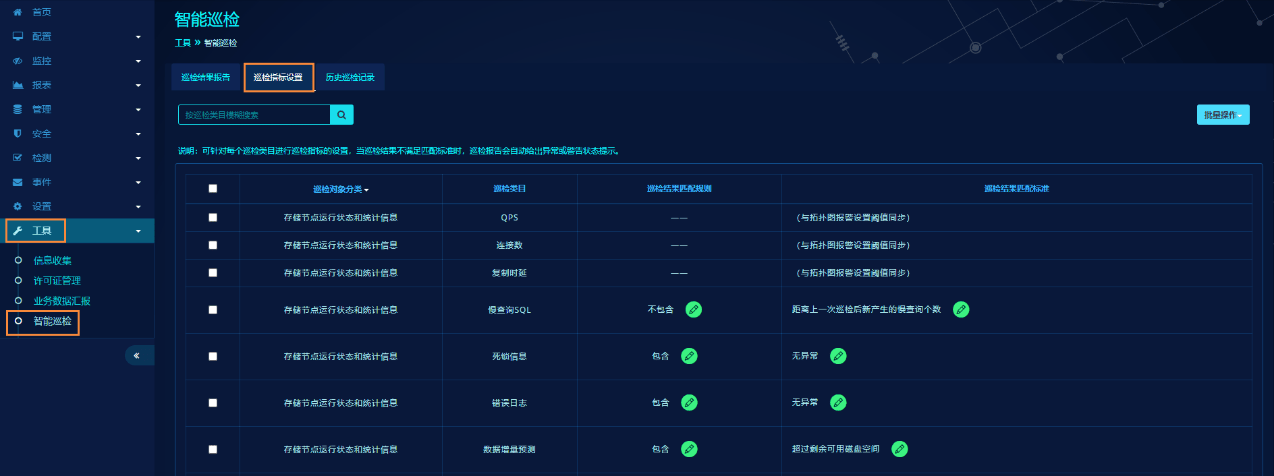
Task: Click the monitor icon for 配置
Action: pos(17,36)
